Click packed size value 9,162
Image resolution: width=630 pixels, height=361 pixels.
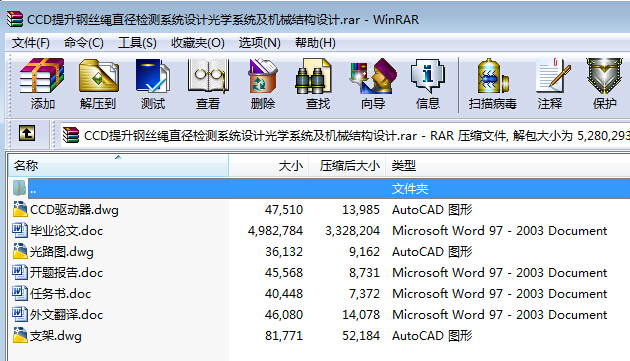point(364,251)
